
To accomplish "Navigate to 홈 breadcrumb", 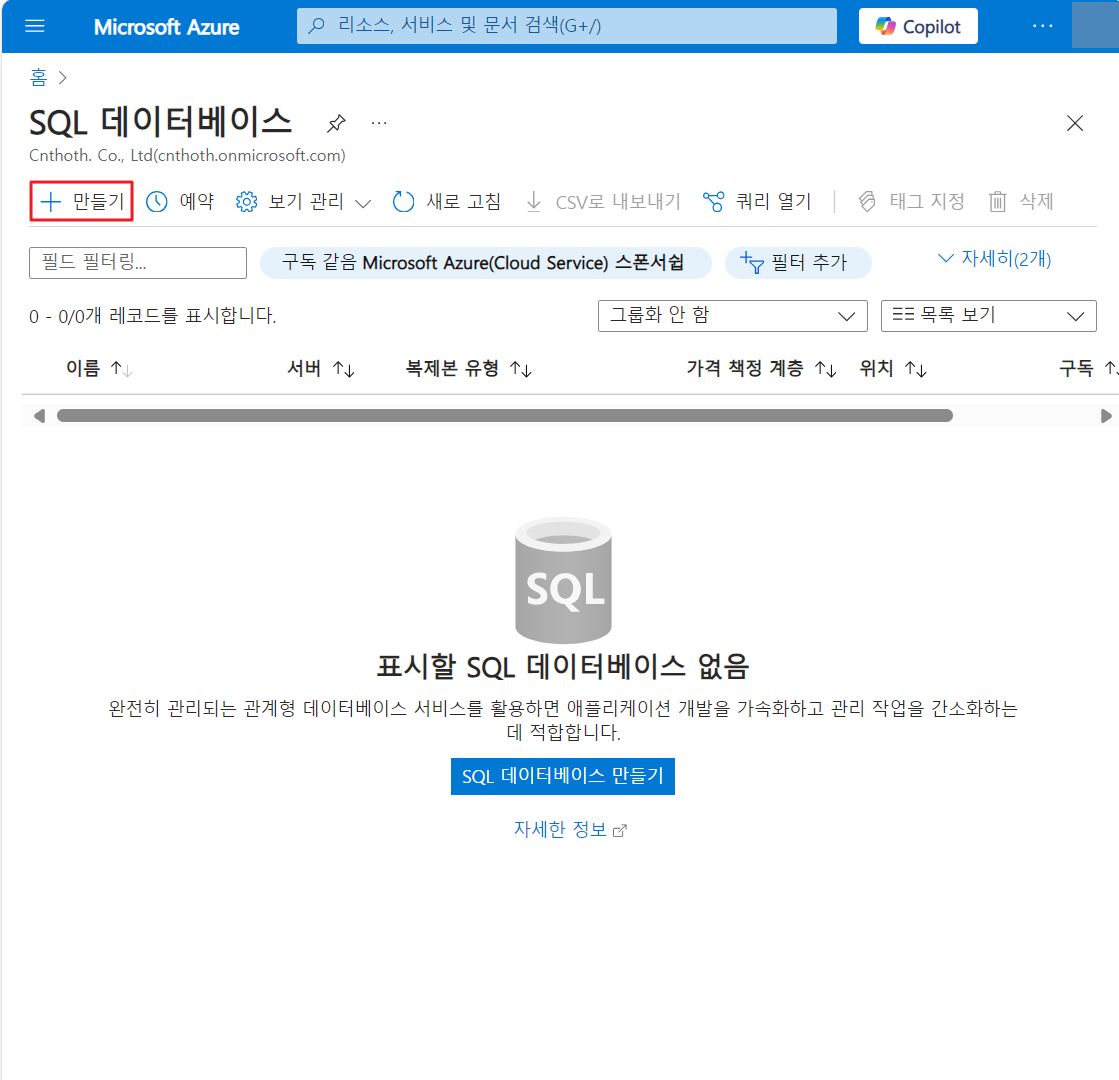I will [x=39, y=77].
